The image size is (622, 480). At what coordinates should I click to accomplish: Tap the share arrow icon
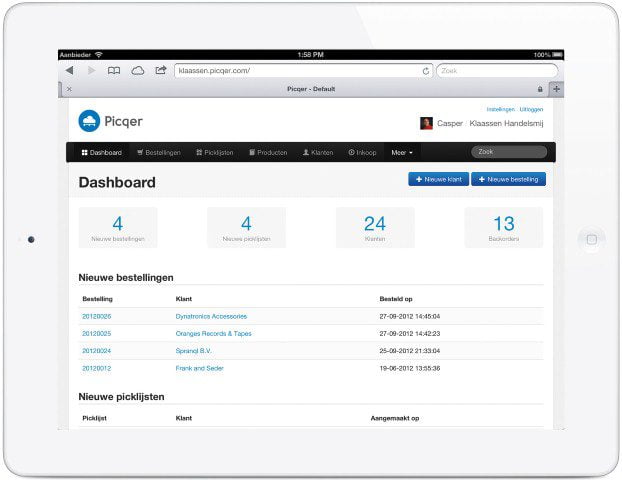click(161, 70)
